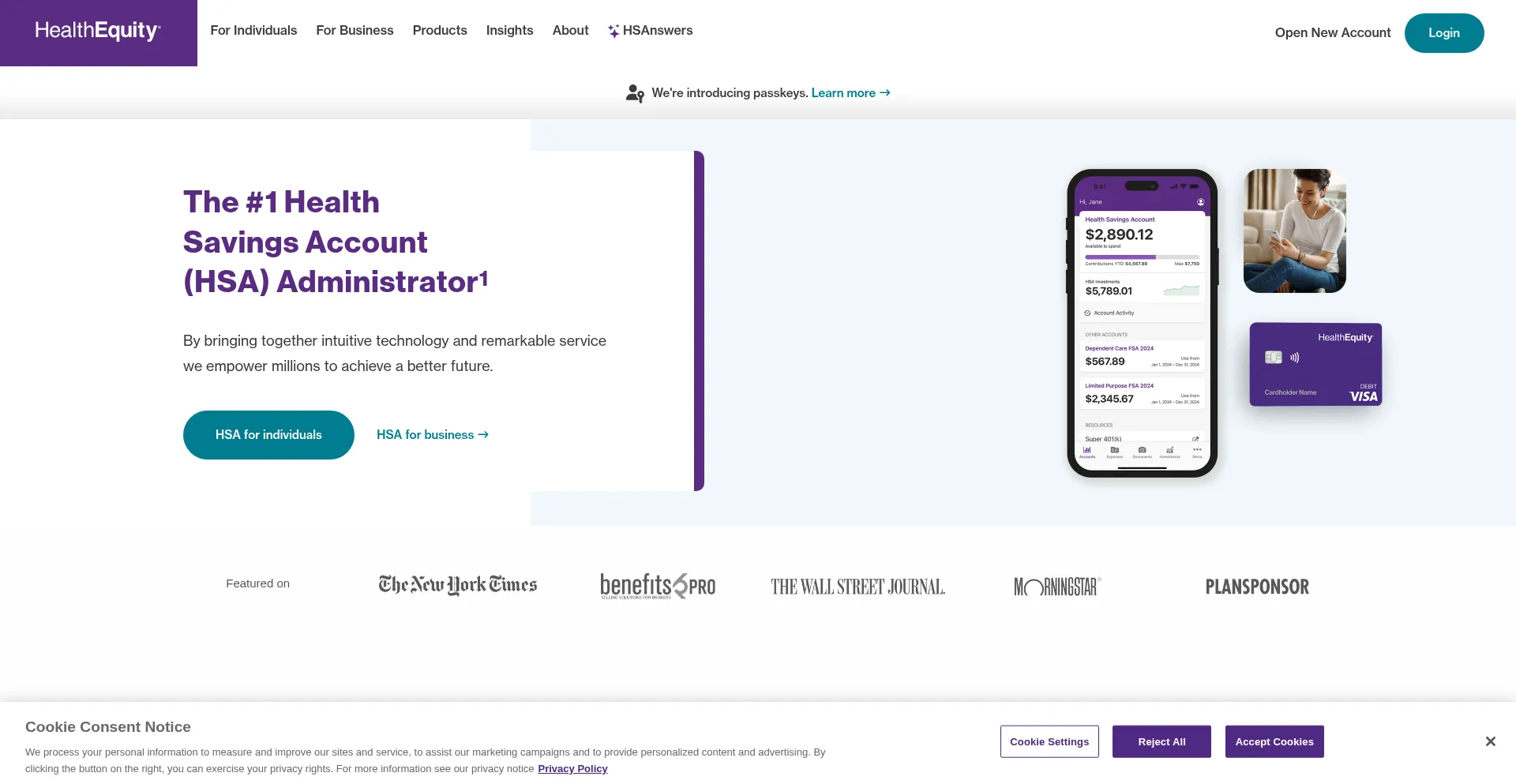Expand the For Business menu
Image resolution: width=1516 pixels, height=784 pixels.
point(355,31)
